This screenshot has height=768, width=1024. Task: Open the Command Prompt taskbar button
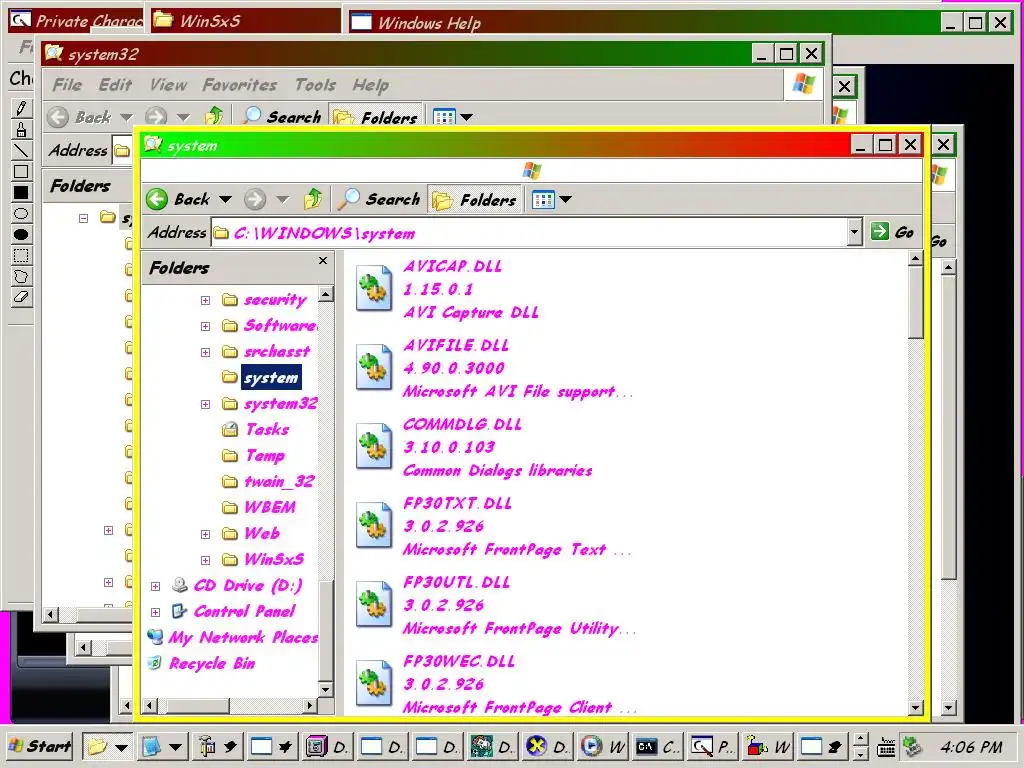tap(658, 746)
